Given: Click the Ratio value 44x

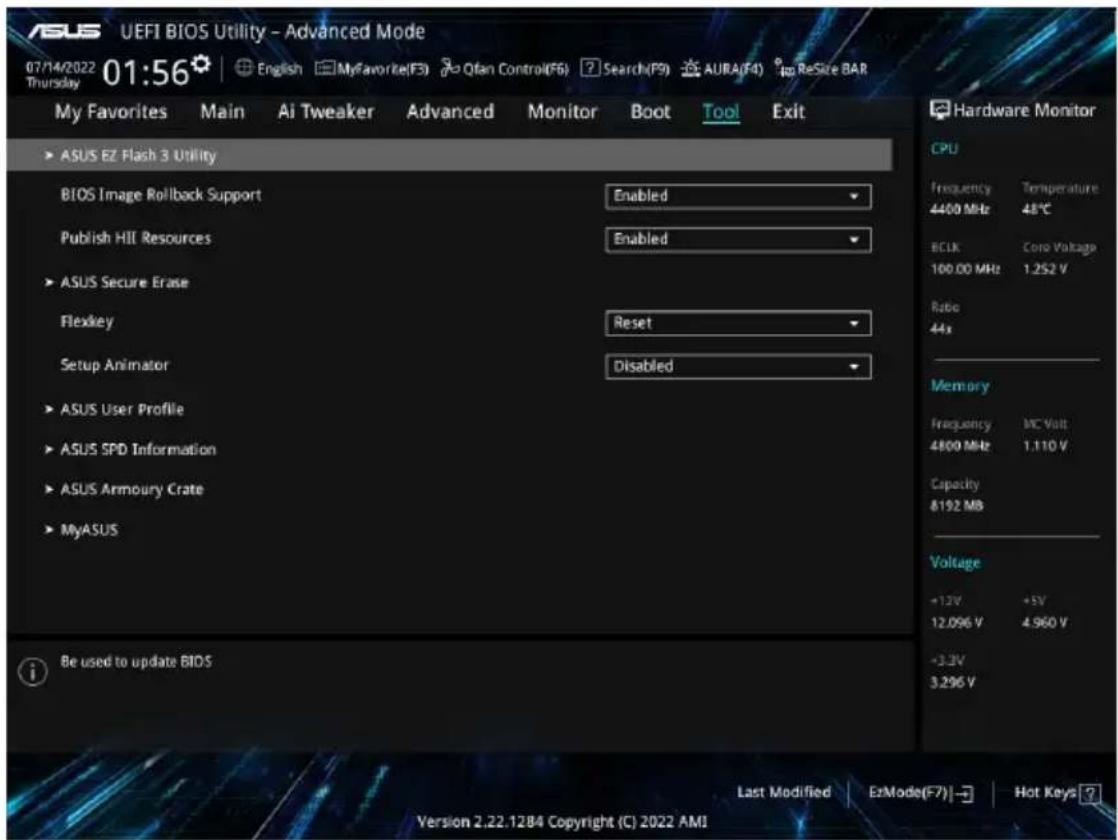Looking at the screenshot, I should click(x=940, y=329).
